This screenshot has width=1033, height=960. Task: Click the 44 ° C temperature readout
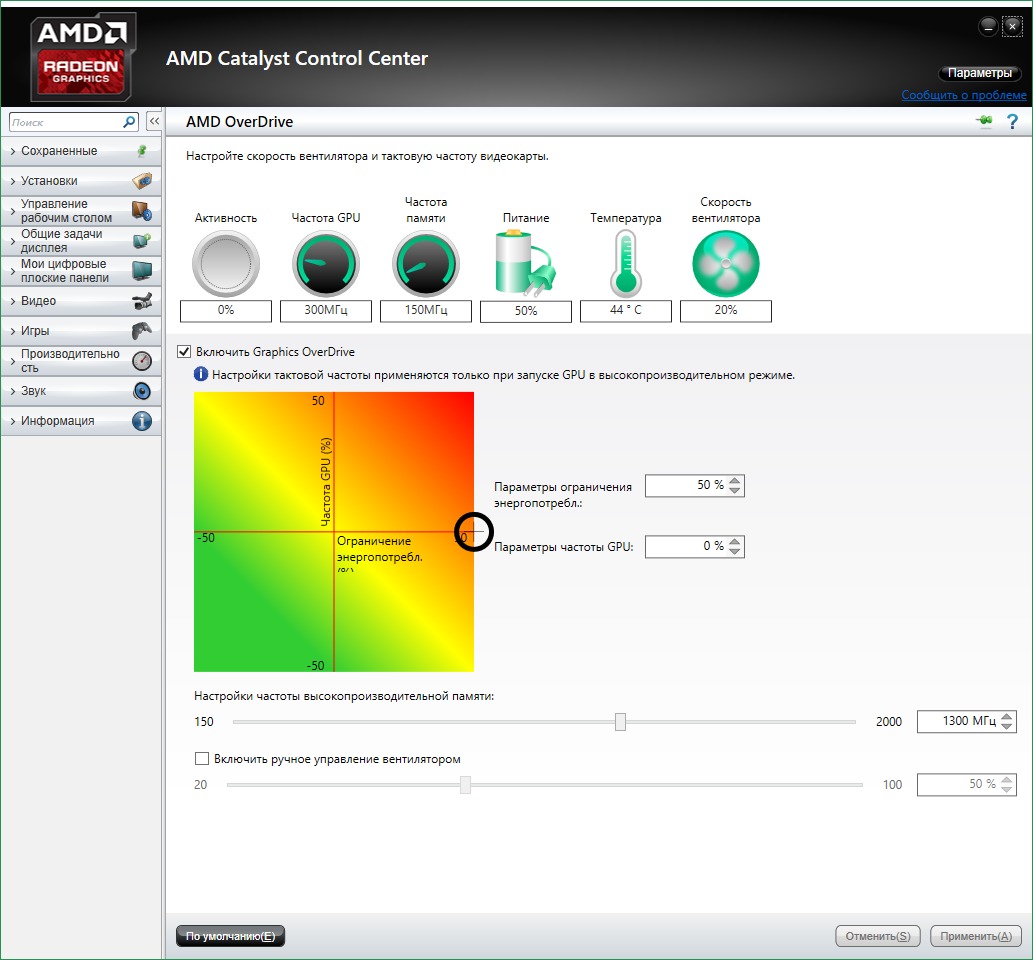pyautogui.click(x=626, y=310)
